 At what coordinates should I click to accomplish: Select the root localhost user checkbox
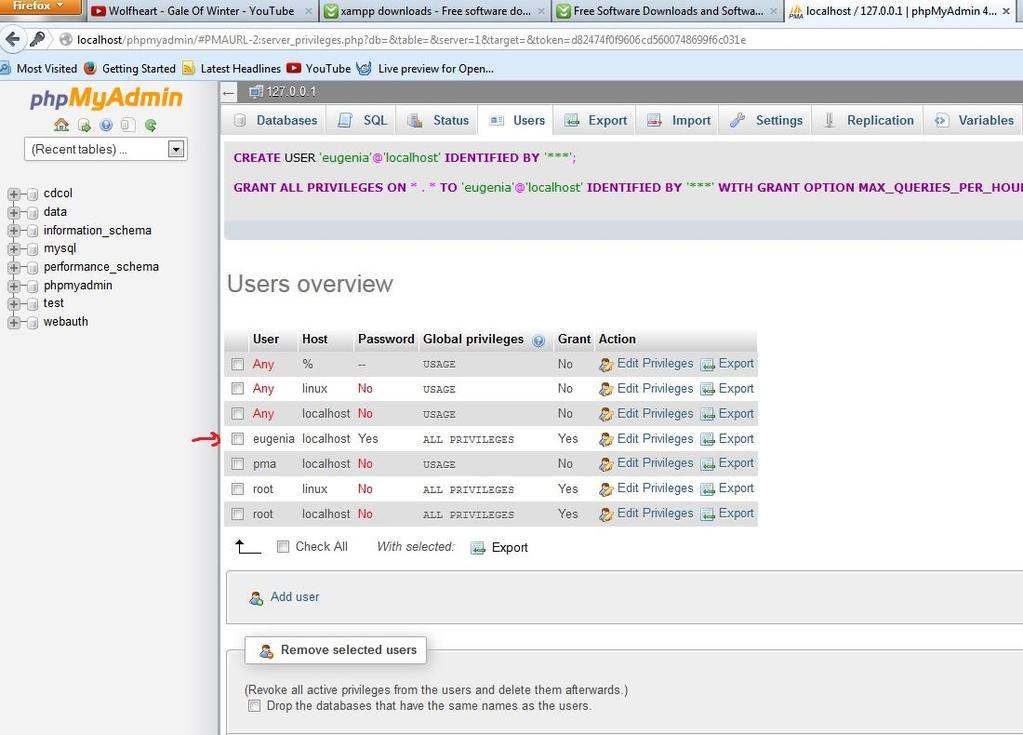tap(237, 514)
